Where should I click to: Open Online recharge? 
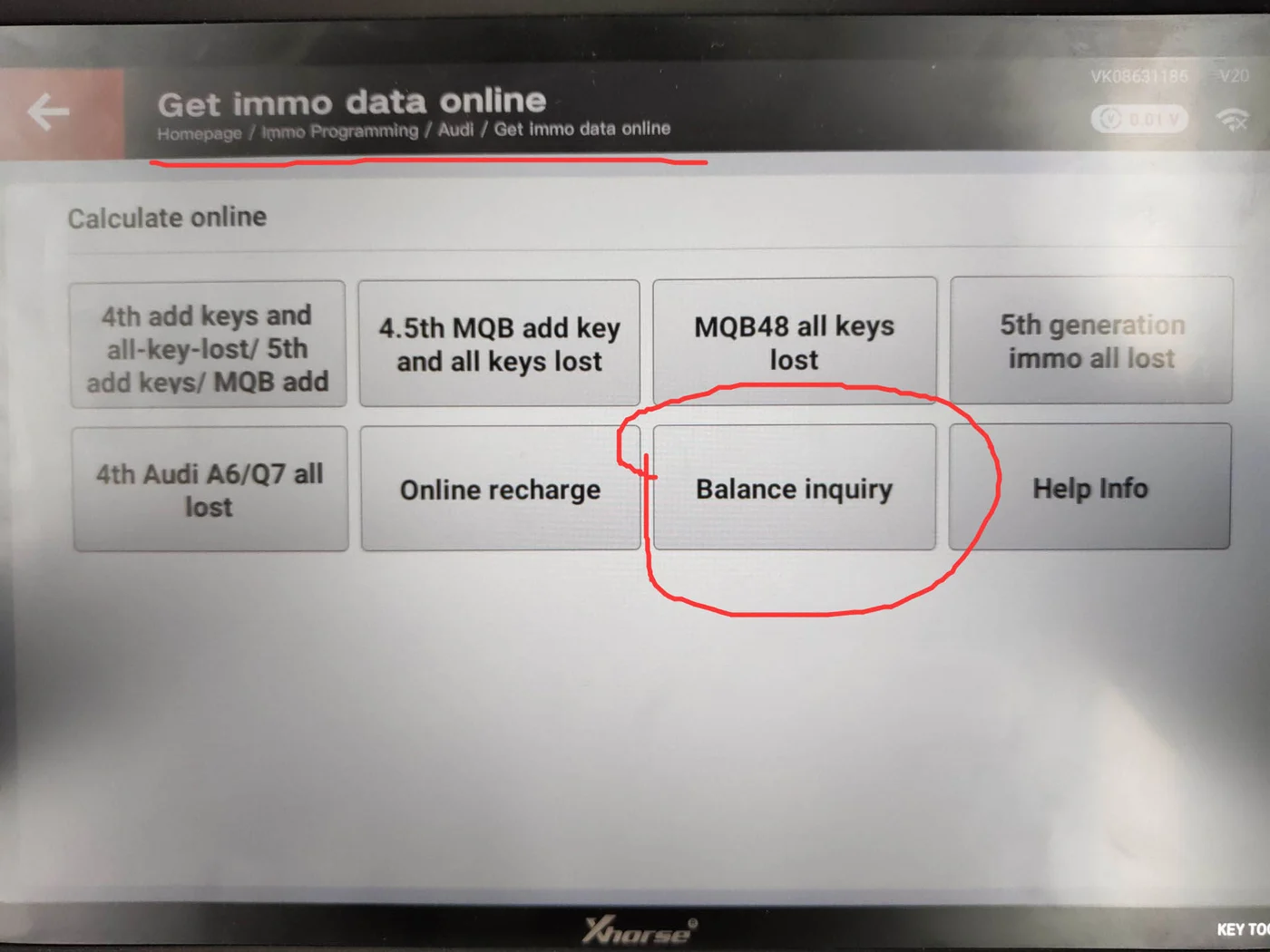(x=500, y=488)
